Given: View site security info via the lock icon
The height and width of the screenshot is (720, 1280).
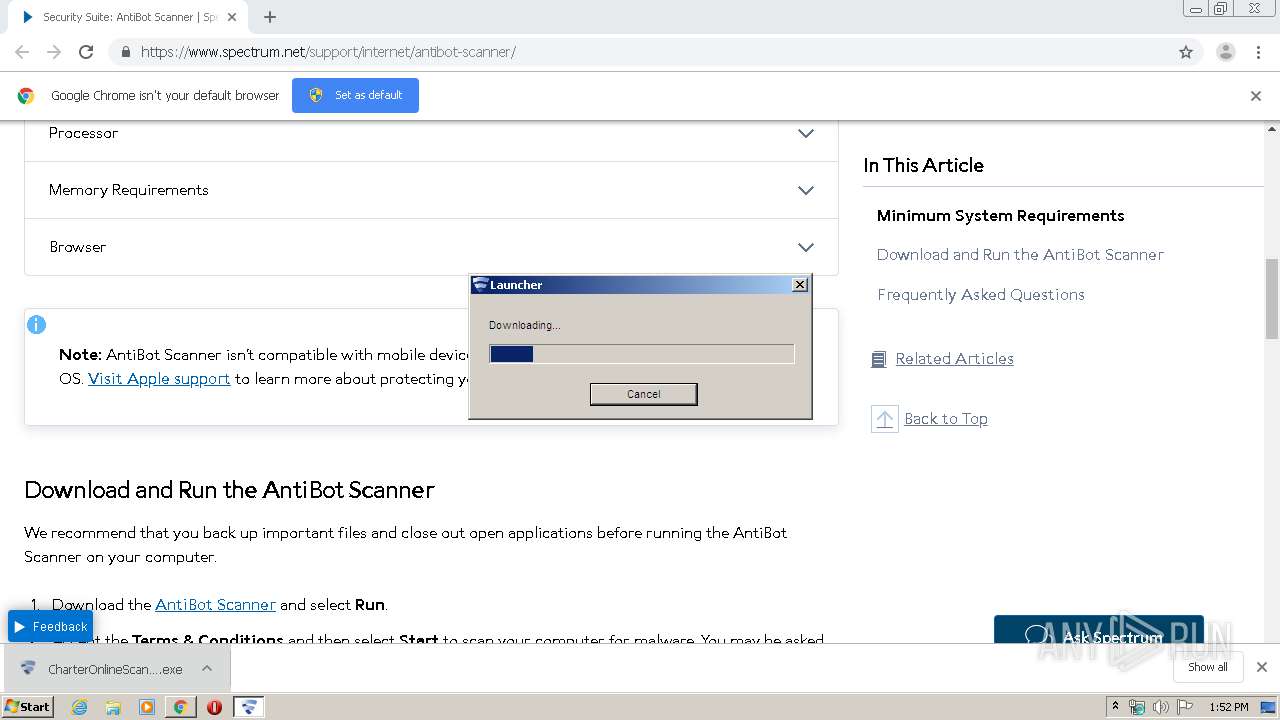Looking at the screenshot, I should [125, 52].
